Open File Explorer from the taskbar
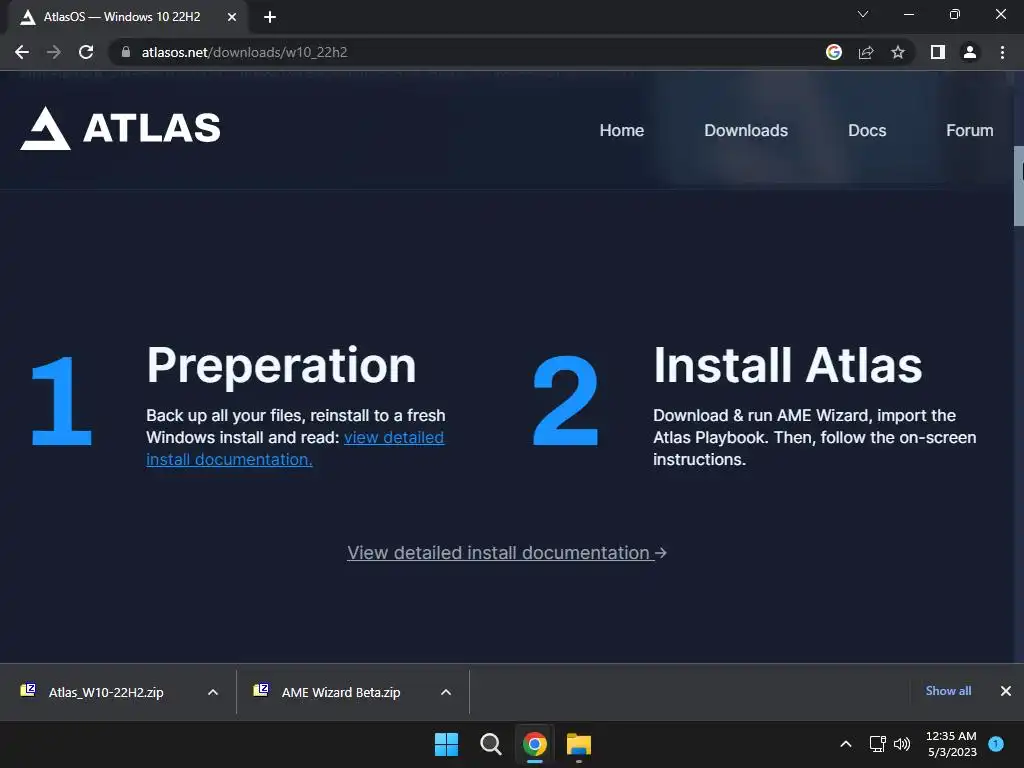 579,744
